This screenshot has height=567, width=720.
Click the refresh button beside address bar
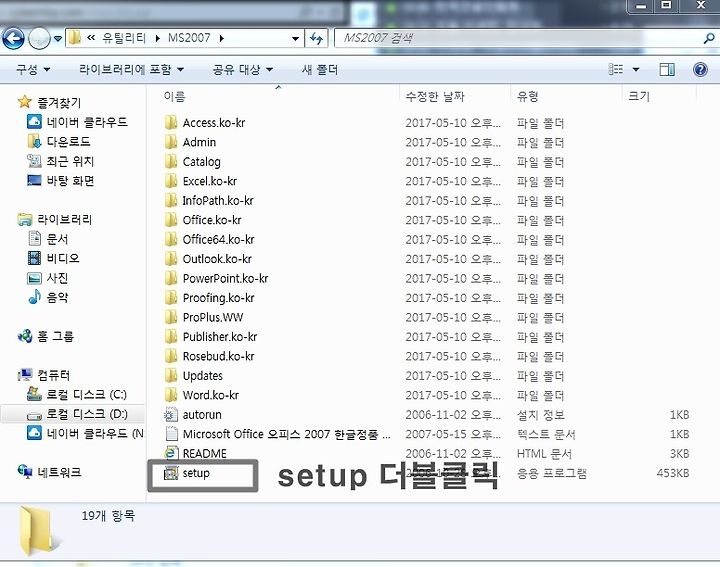(x=316, y=38)
